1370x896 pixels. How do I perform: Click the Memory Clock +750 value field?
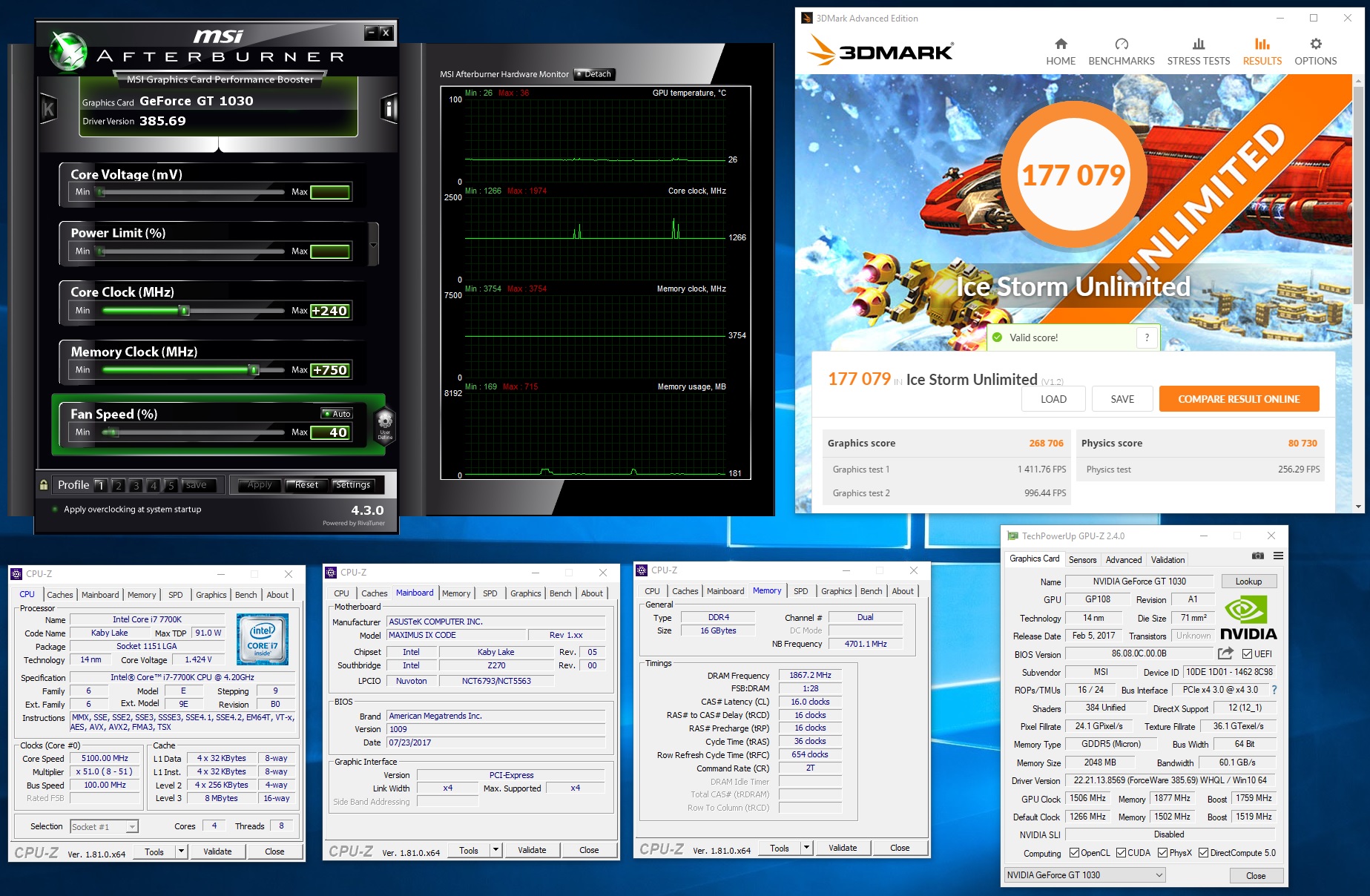click(x=329, y=370)
